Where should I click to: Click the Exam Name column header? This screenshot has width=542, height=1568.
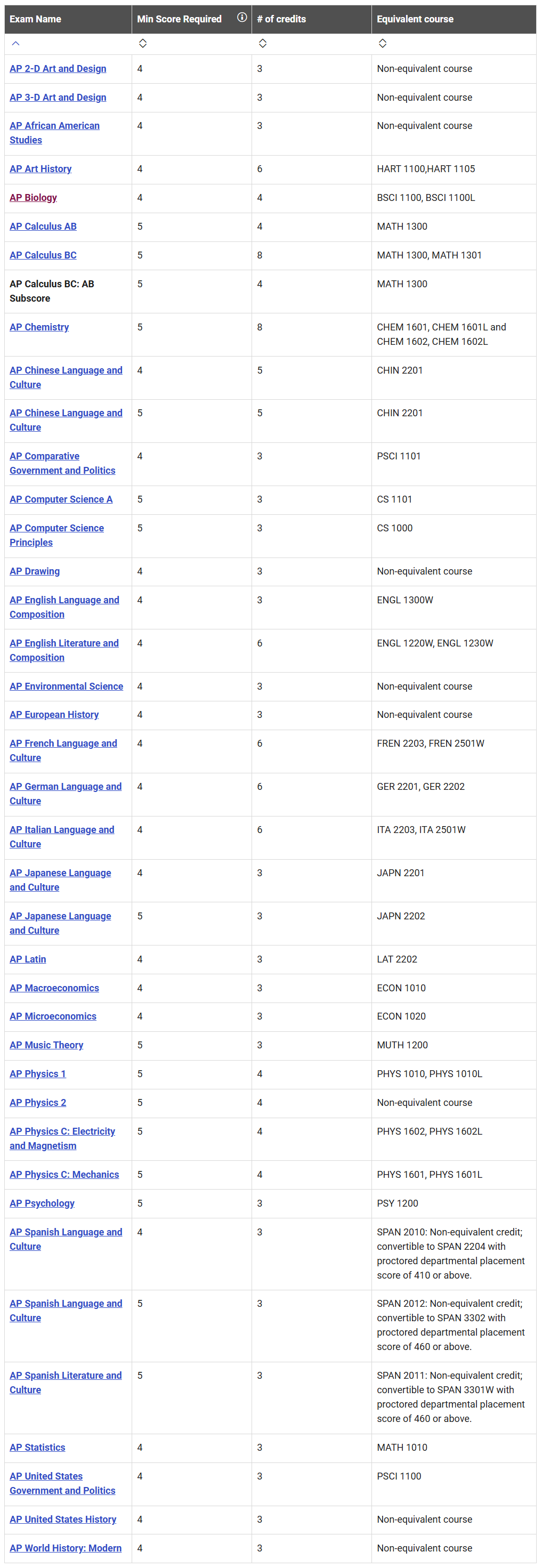point(35,19)
